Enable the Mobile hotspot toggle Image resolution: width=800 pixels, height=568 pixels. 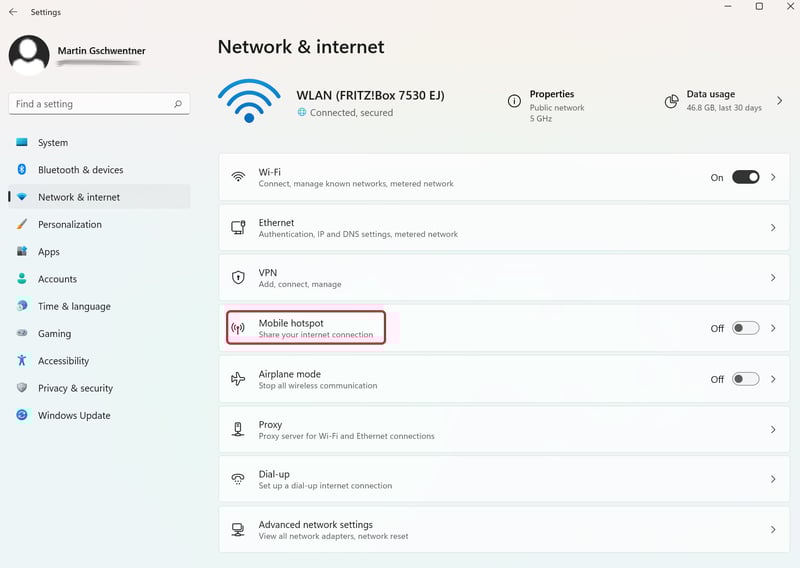click(745, 328)
